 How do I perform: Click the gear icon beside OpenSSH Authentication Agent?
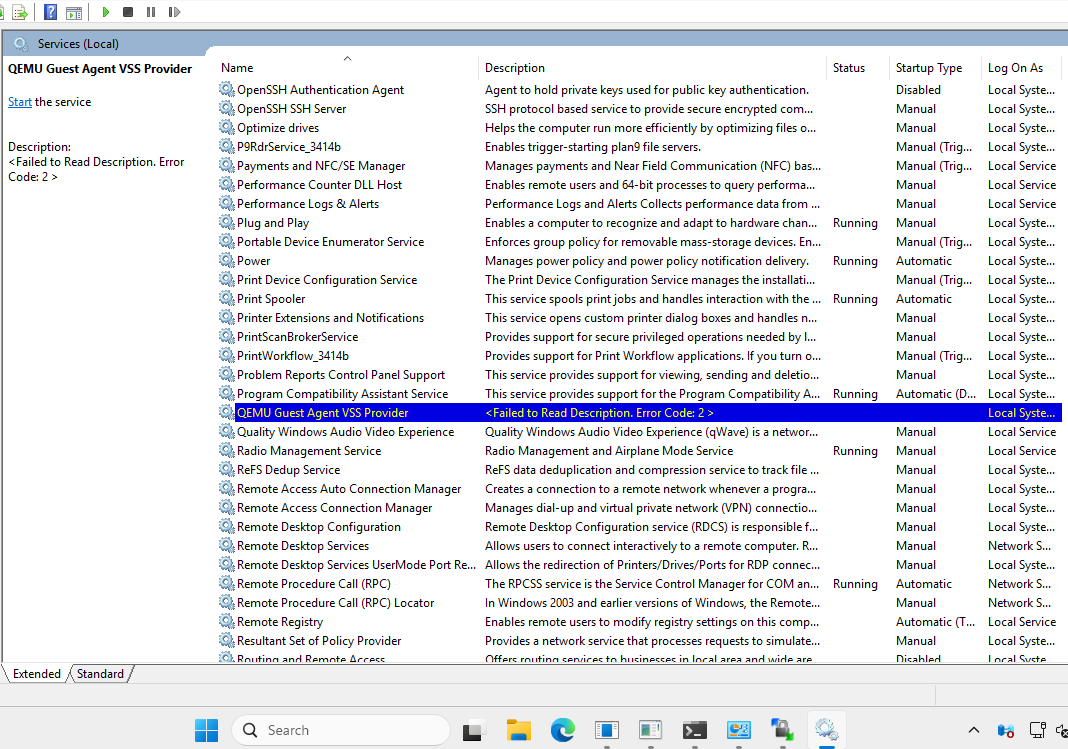[x=226, y=89]
